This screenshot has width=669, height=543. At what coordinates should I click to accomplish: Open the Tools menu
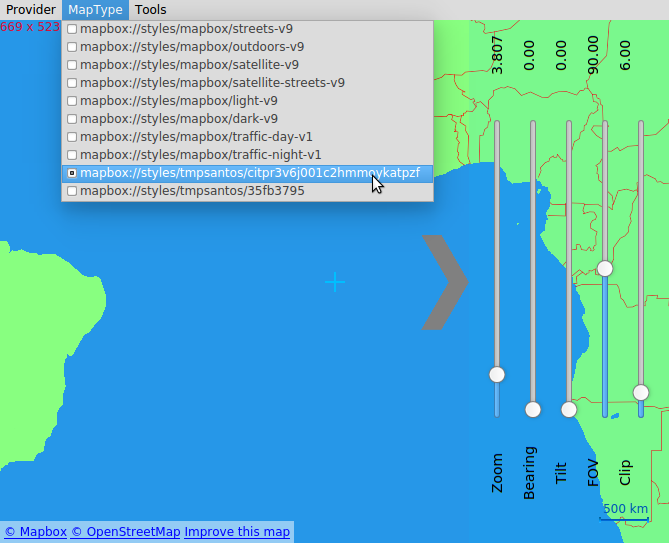(x=150, y=9)
